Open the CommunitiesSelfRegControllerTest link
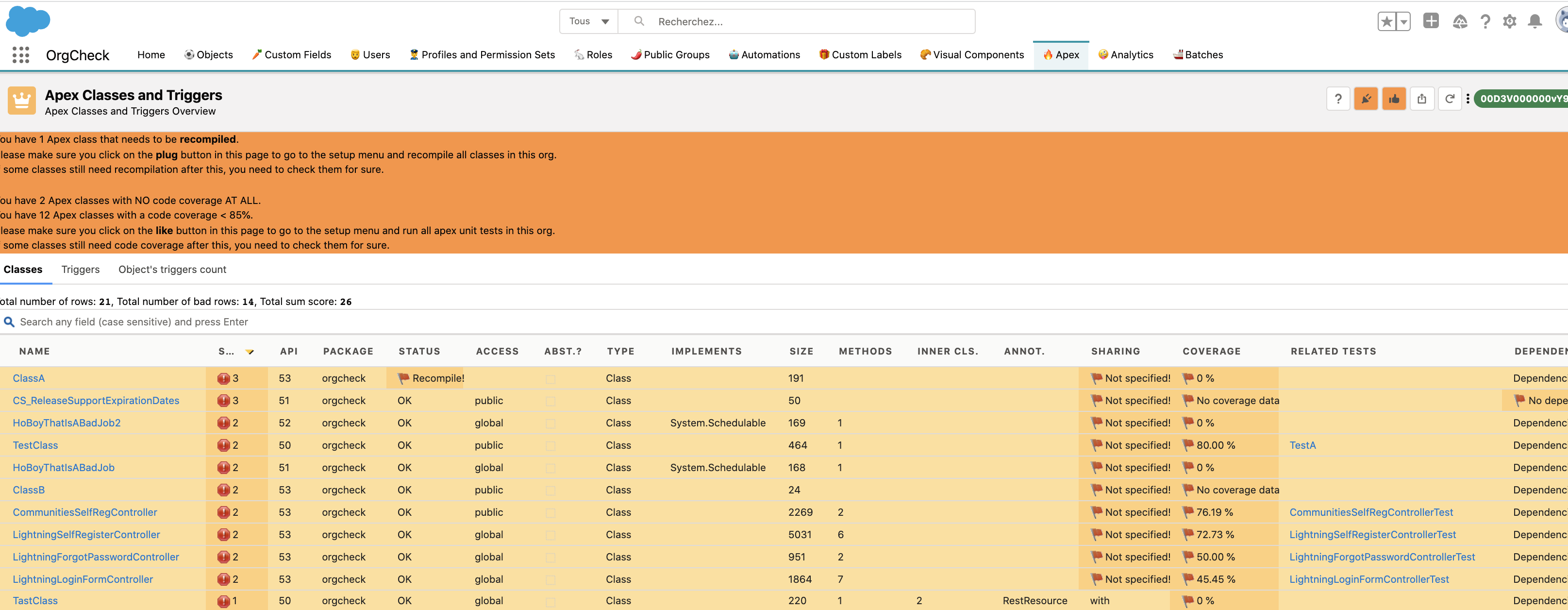 point(1371,512)
